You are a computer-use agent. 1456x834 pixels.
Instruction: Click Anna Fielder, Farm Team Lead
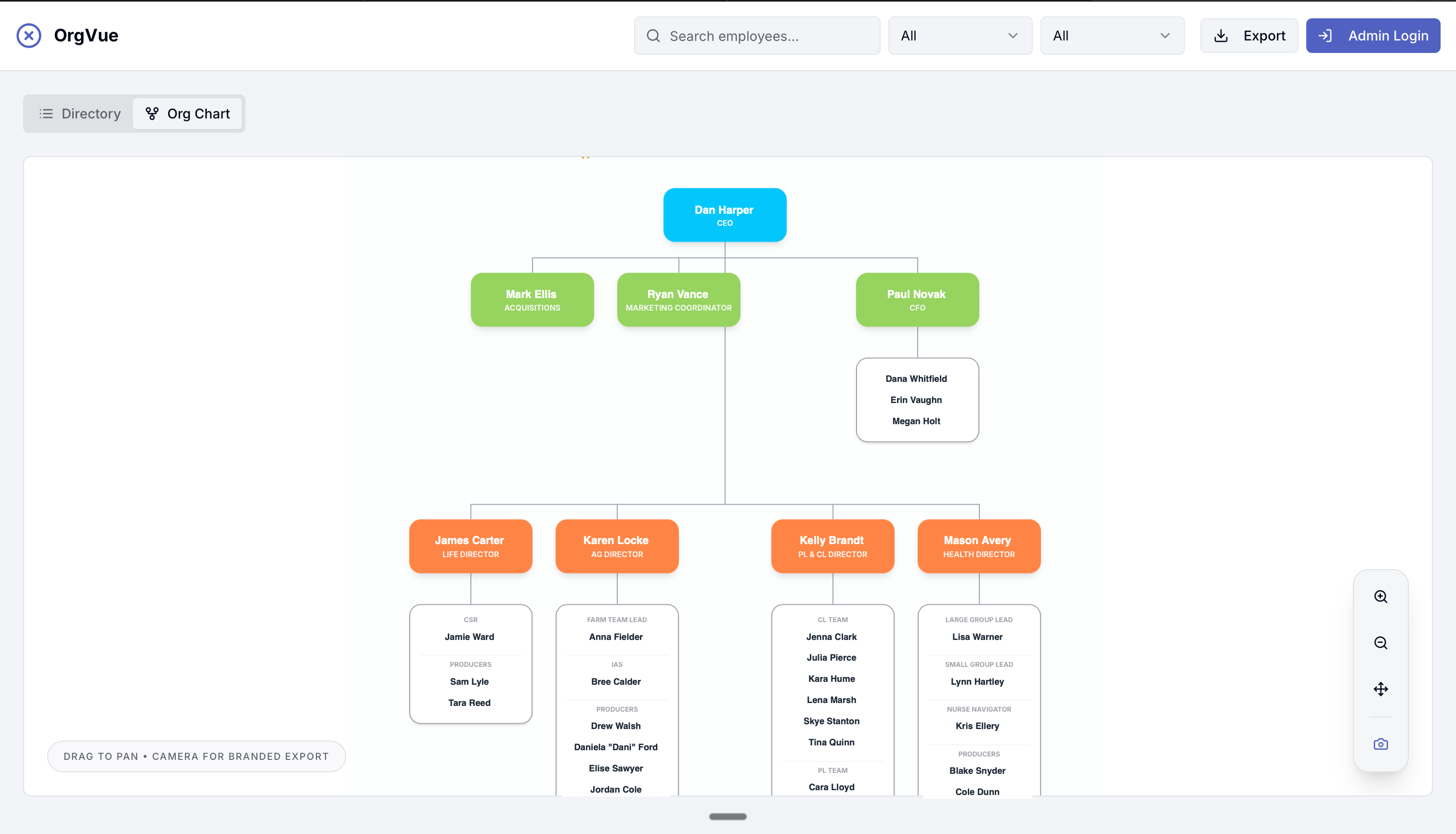pyautogui.click(x=616, y=637)
